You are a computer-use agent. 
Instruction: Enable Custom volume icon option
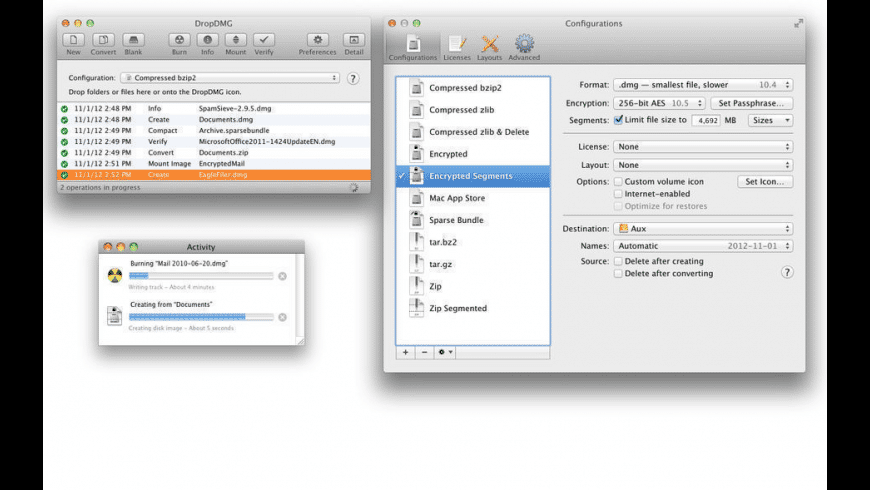[x=618, y=181]
